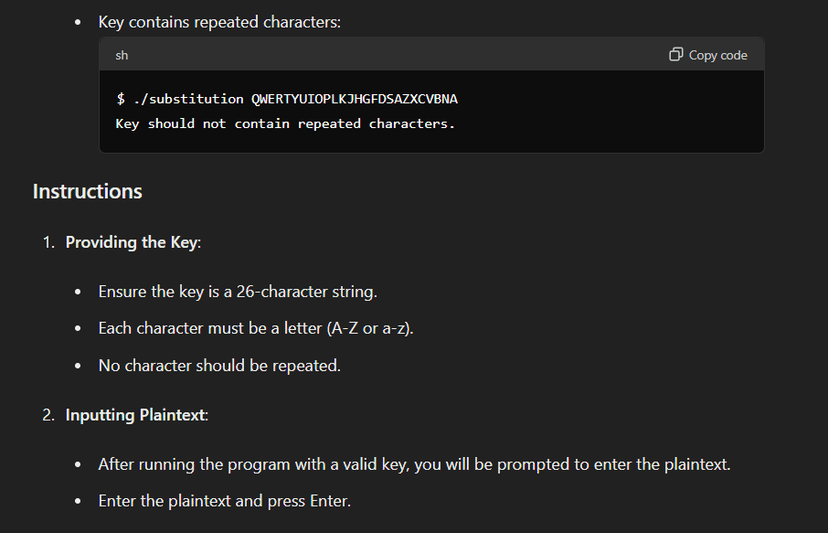Click the 26-character string bullet text
Image resolution: width=828 pixels, height=533 pixels.
point(238,292)
